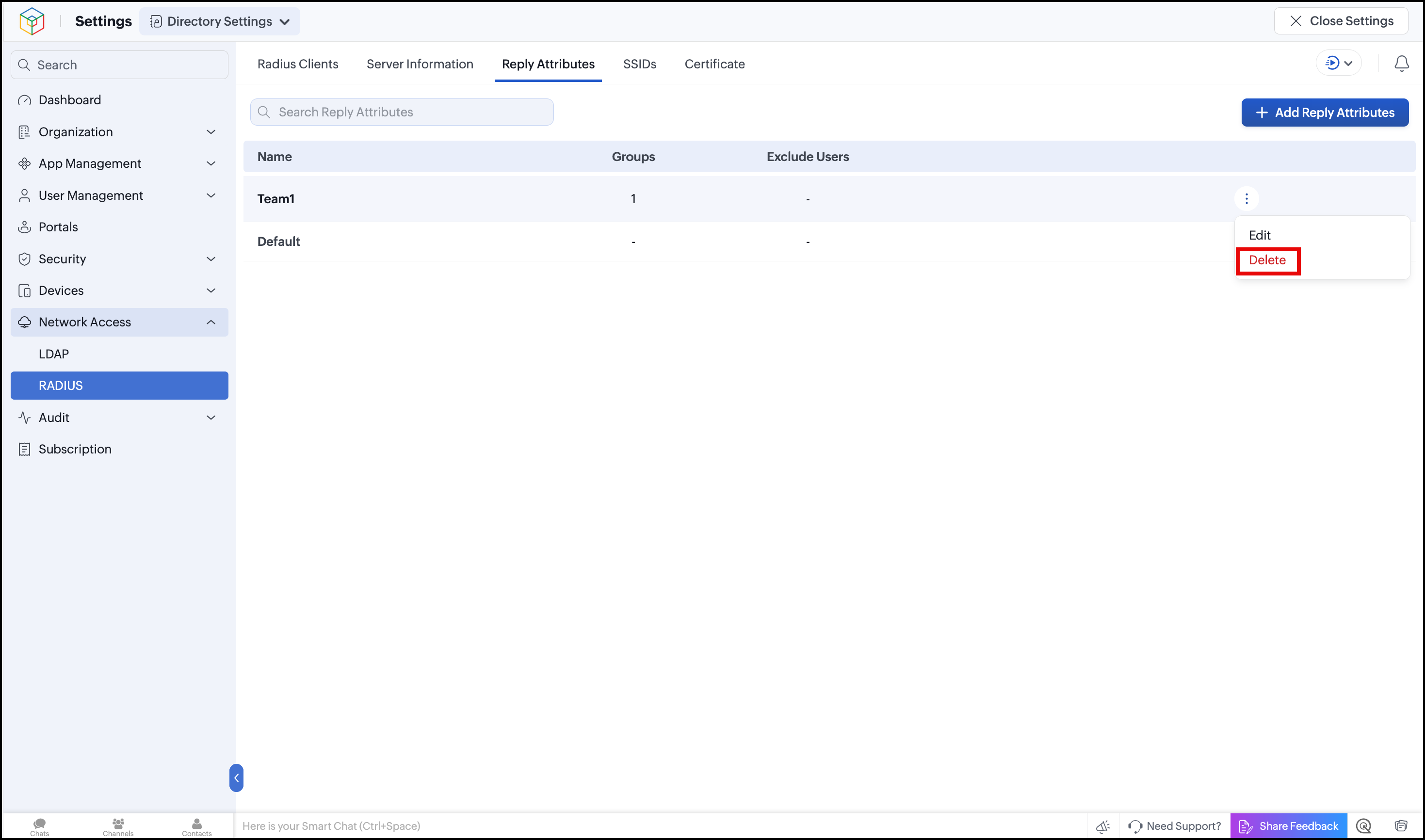Switch to the Certificate tab
1425x840 pixels.
714,64
